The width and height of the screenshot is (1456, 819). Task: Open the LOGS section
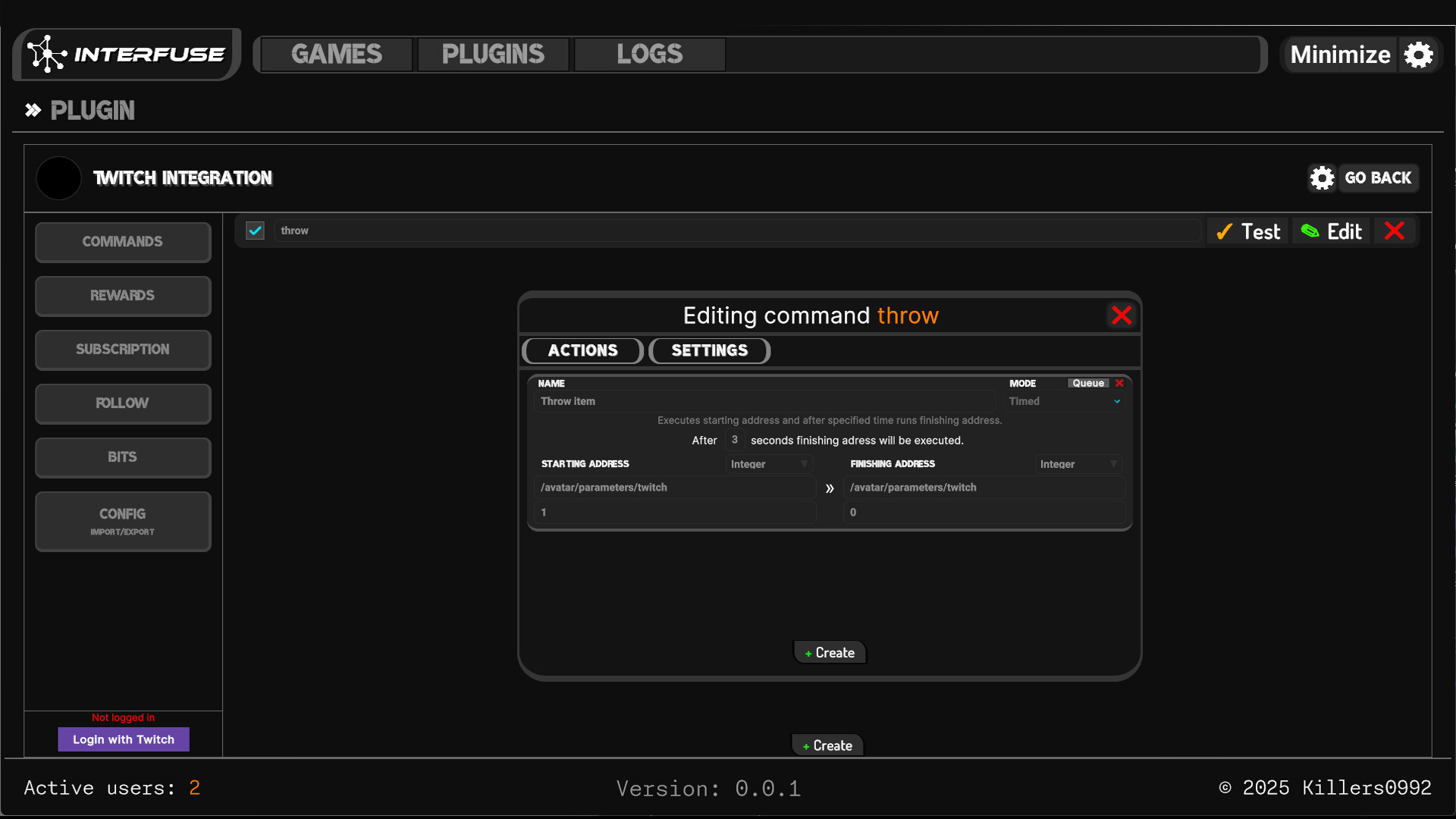(x=649, y=54)
